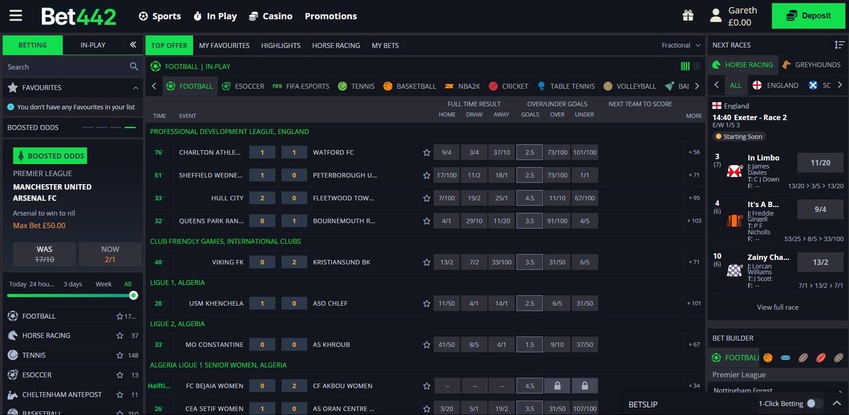Click the sidebar Search field
Screen dimensions: 849x415
[x=73, y=67]
